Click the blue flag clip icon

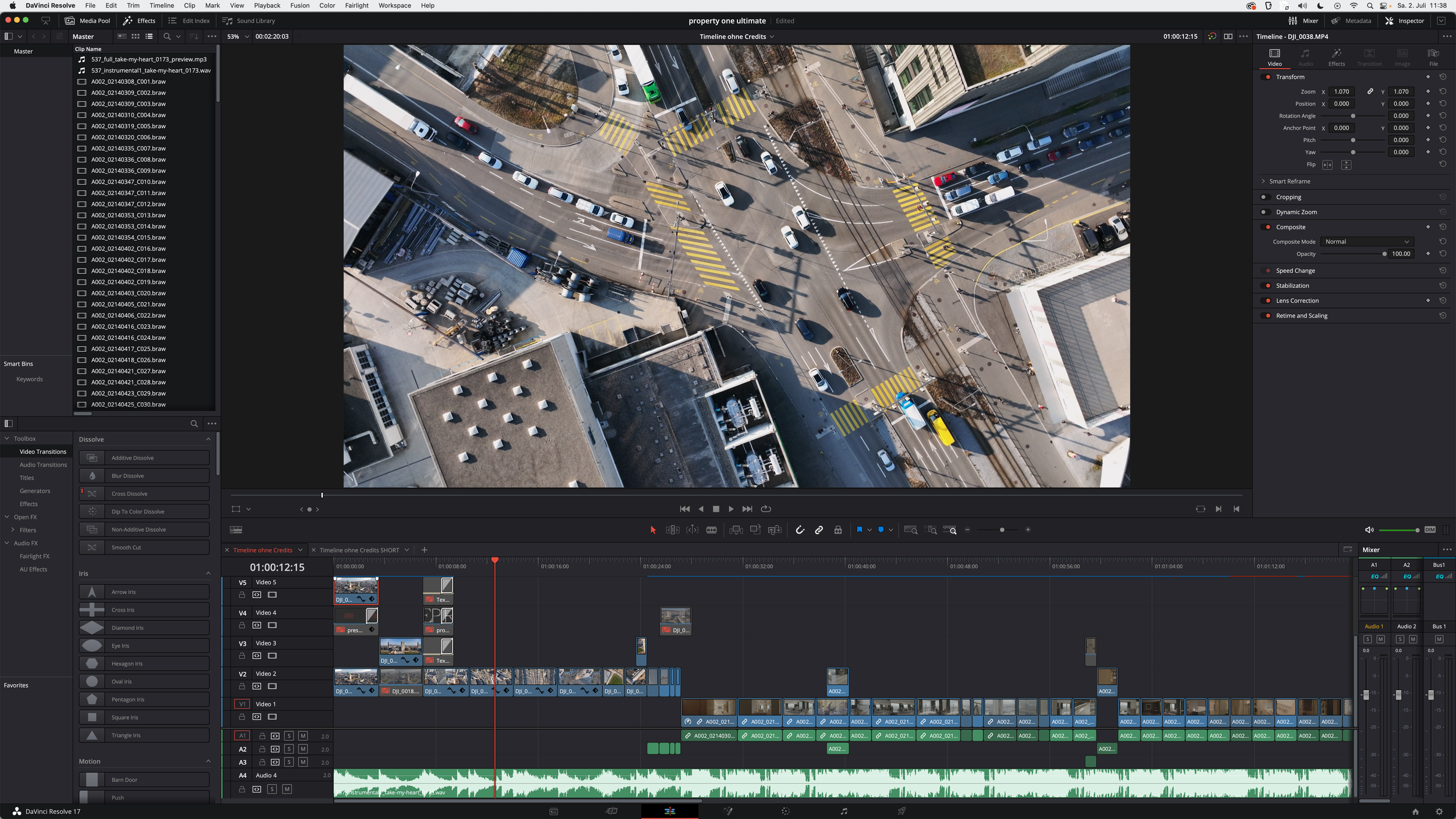point(859,530)
